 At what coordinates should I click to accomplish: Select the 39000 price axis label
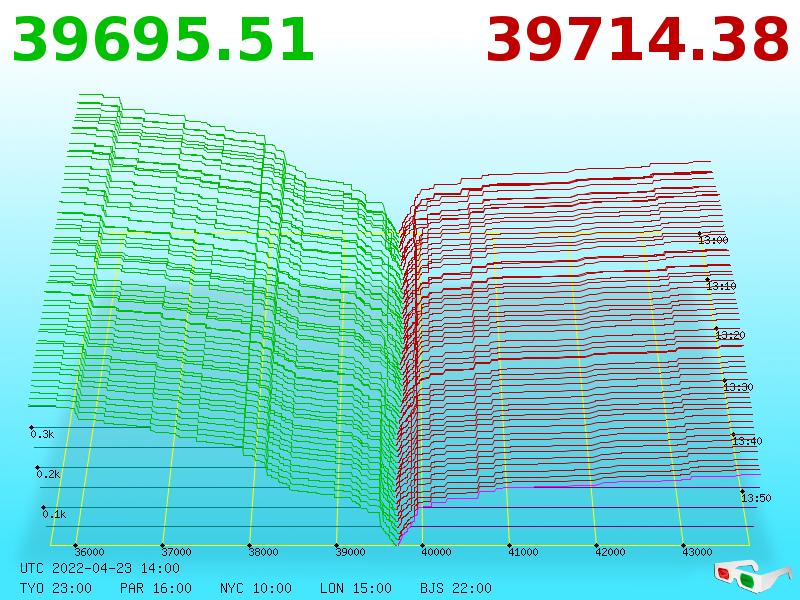[350, 552]
